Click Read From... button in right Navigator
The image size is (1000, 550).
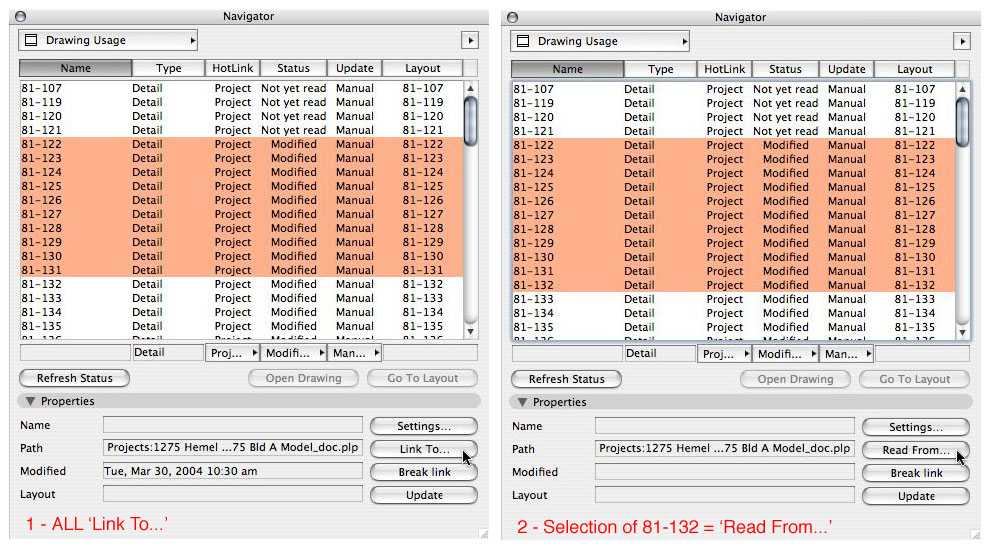(916, 450)
